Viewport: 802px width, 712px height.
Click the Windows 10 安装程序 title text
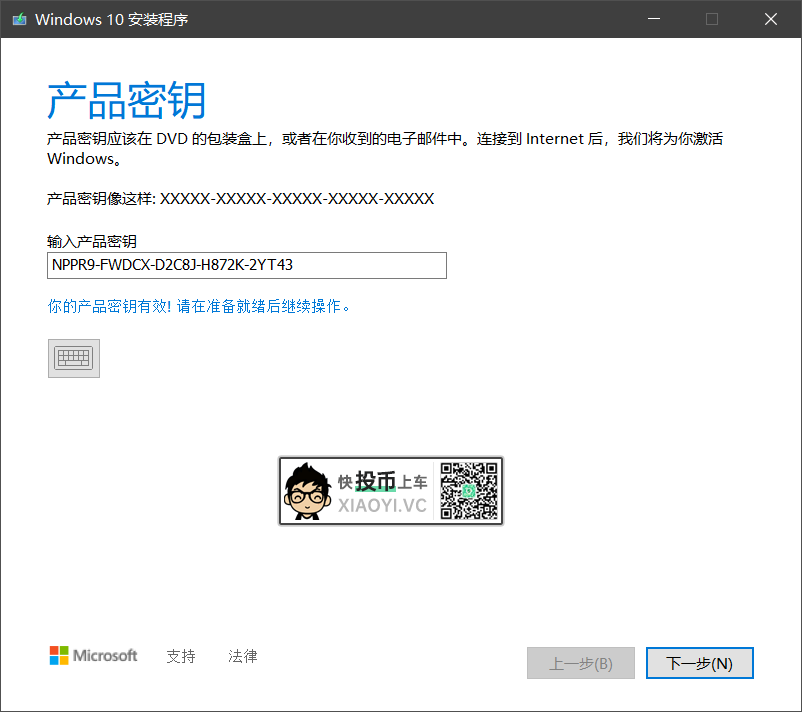point(112,19)
